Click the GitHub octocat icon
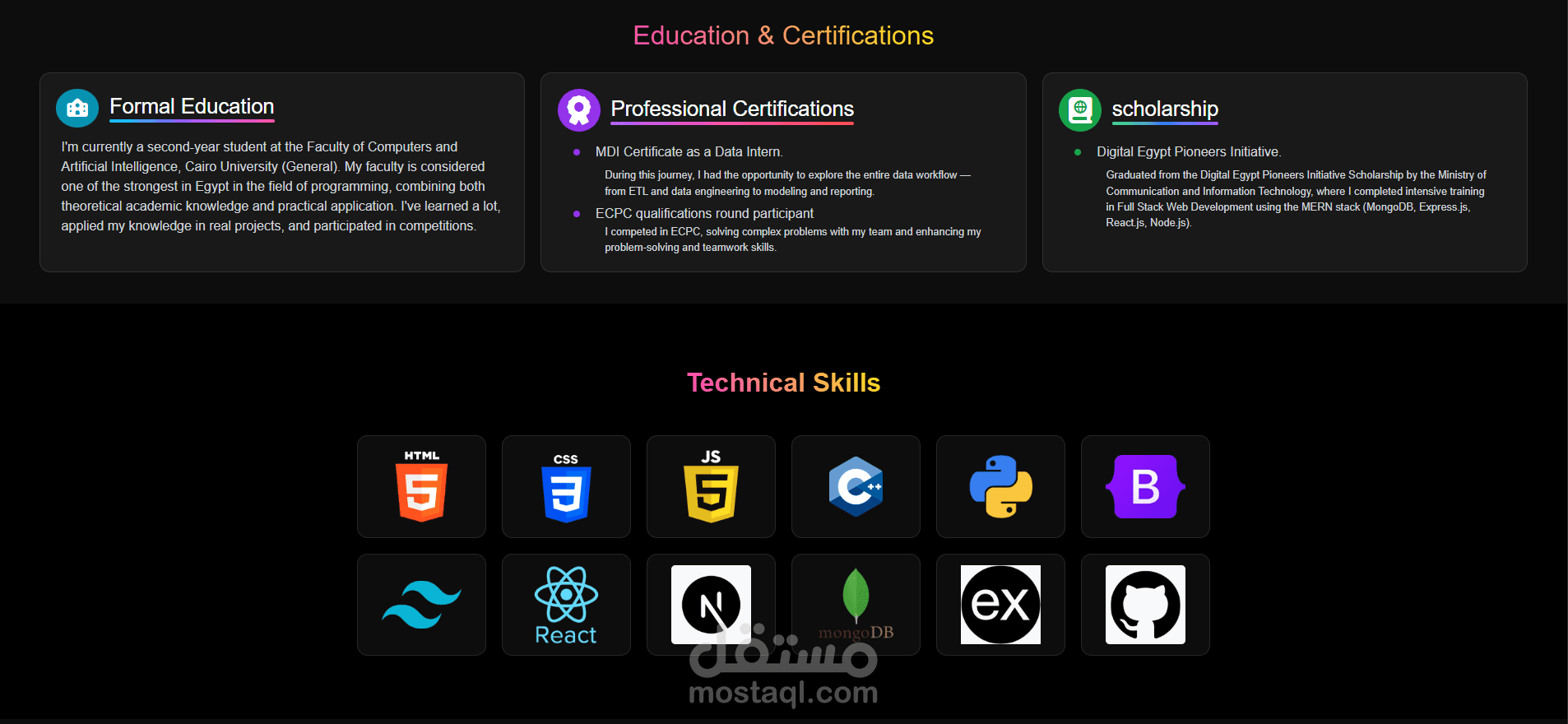This screenshot has height=724, width=1568. [x=1145, y=605]
